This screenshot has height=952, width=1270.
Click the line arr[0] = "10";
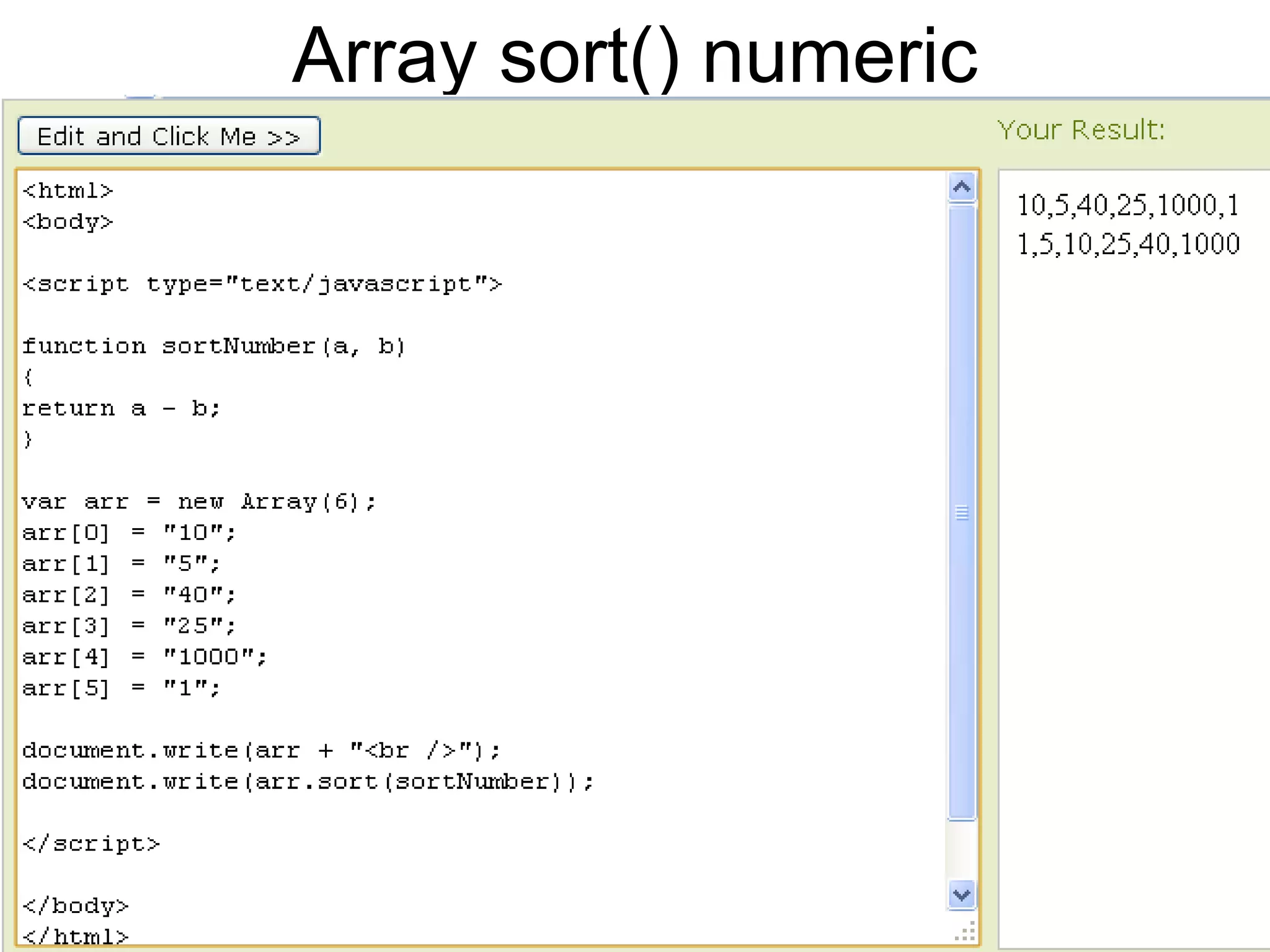tap(129, 532)
